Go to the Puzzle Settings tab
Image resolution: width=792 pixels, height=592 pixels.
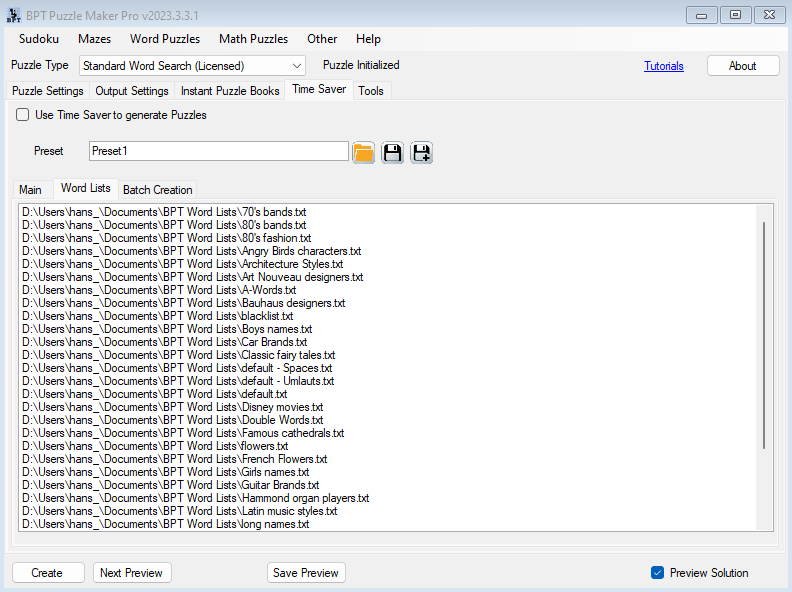click(x=48, y=91)
